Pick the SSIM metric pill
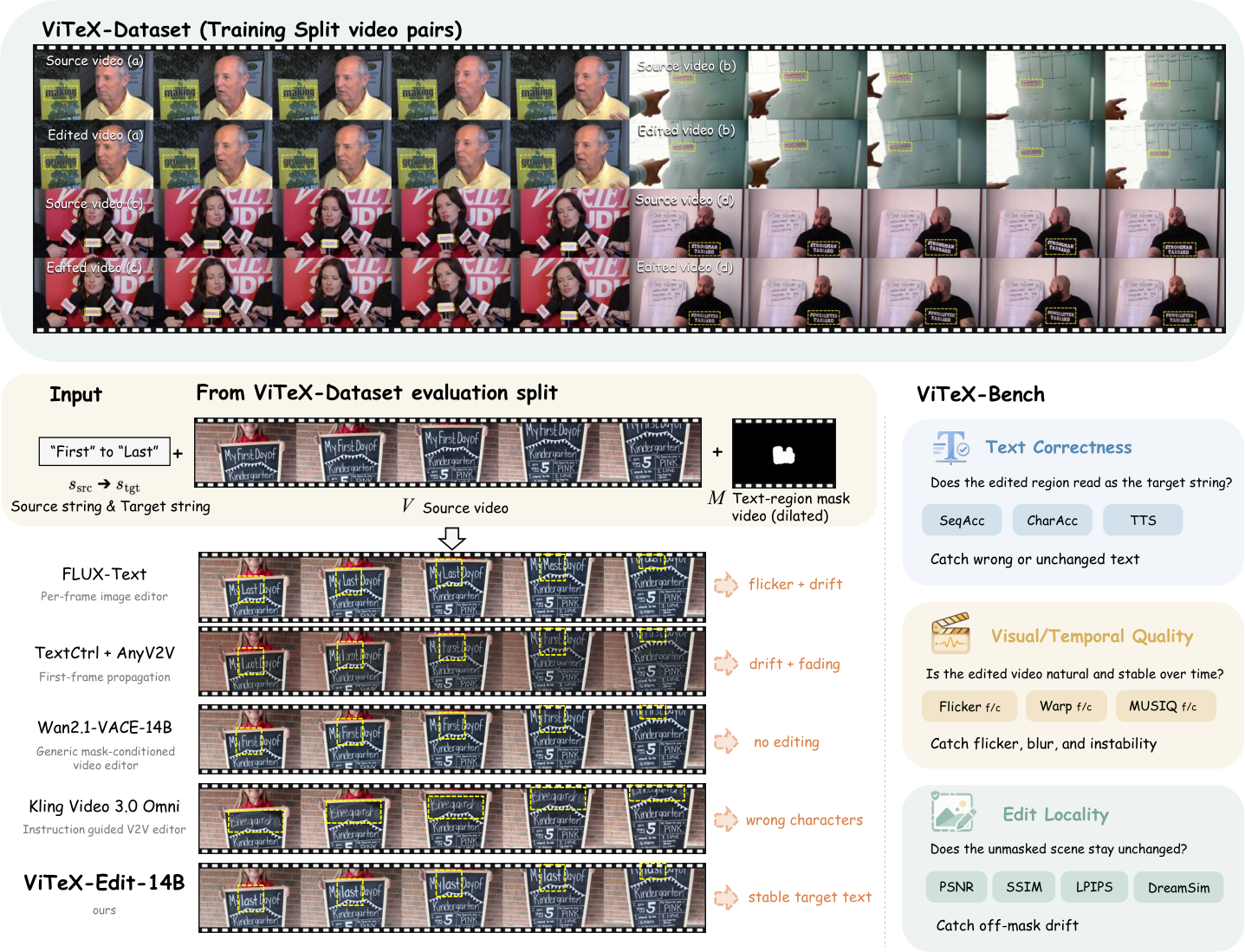 click(x=1024, y=887)
